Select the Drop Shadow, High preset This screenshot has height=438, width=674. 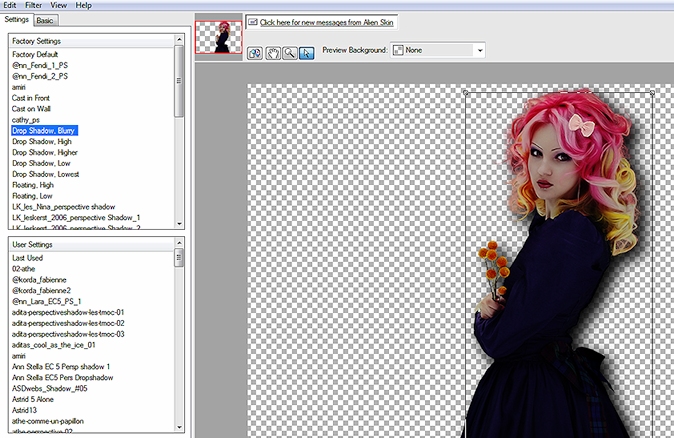(x=42, y=141)
